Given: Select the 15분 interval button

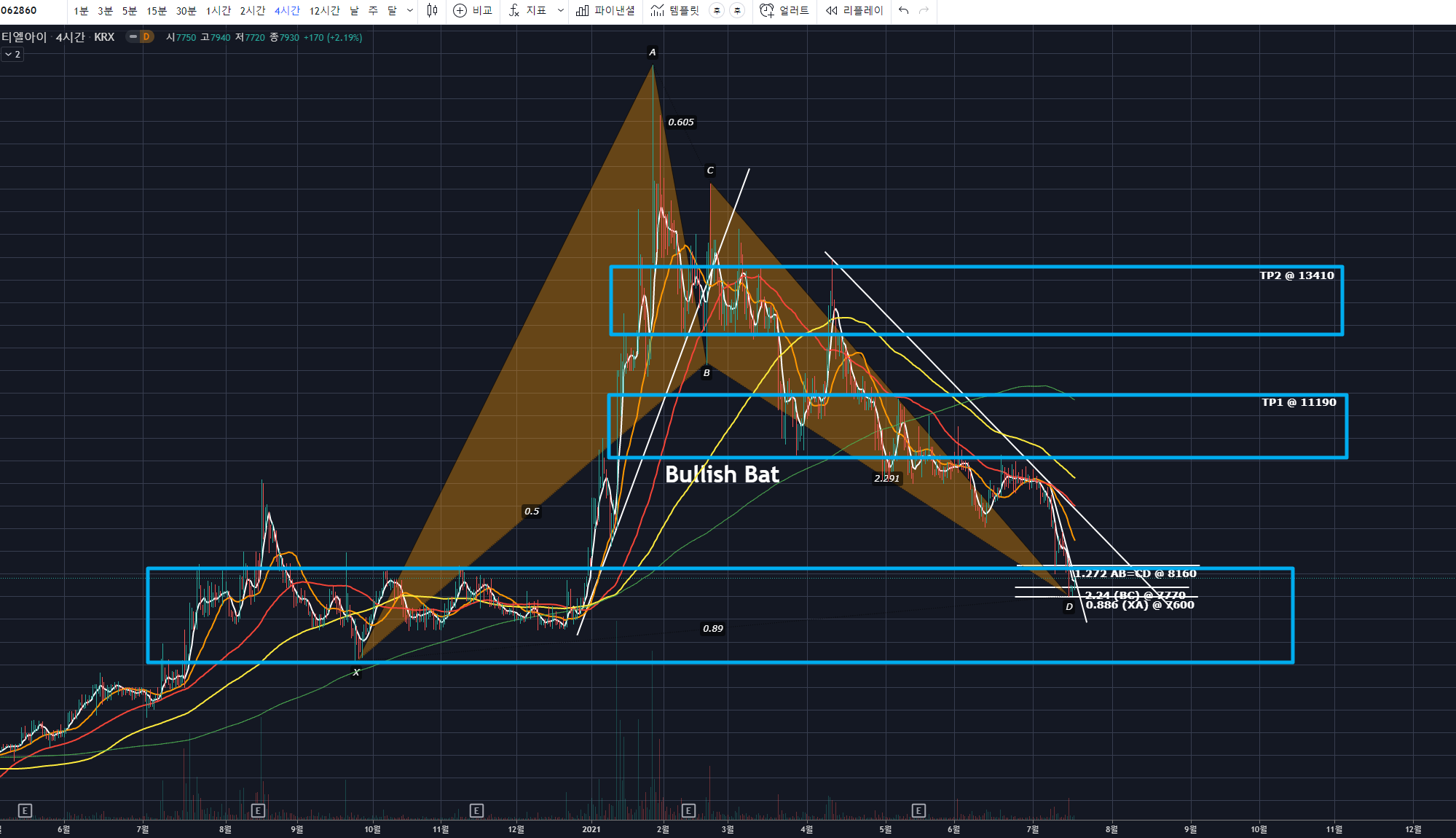Looking at the screenshot, I should click(x=157, y=10).
